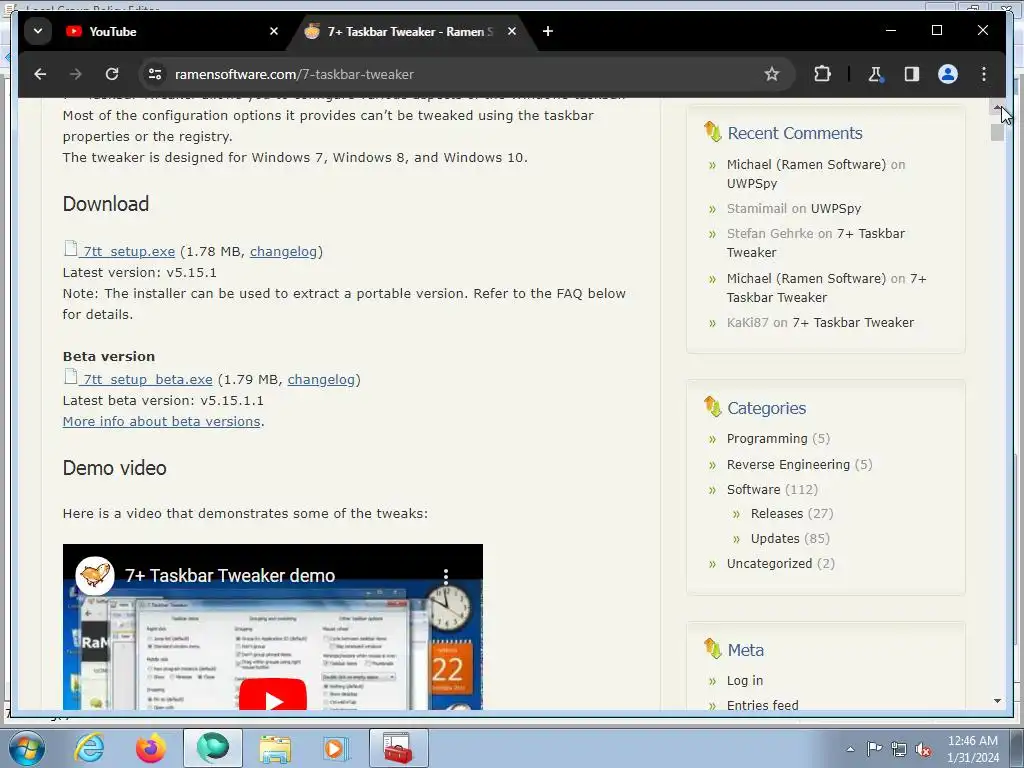Switch to the YouTube tab
This screenshot has height=768, width=1024.
[170, 31]
